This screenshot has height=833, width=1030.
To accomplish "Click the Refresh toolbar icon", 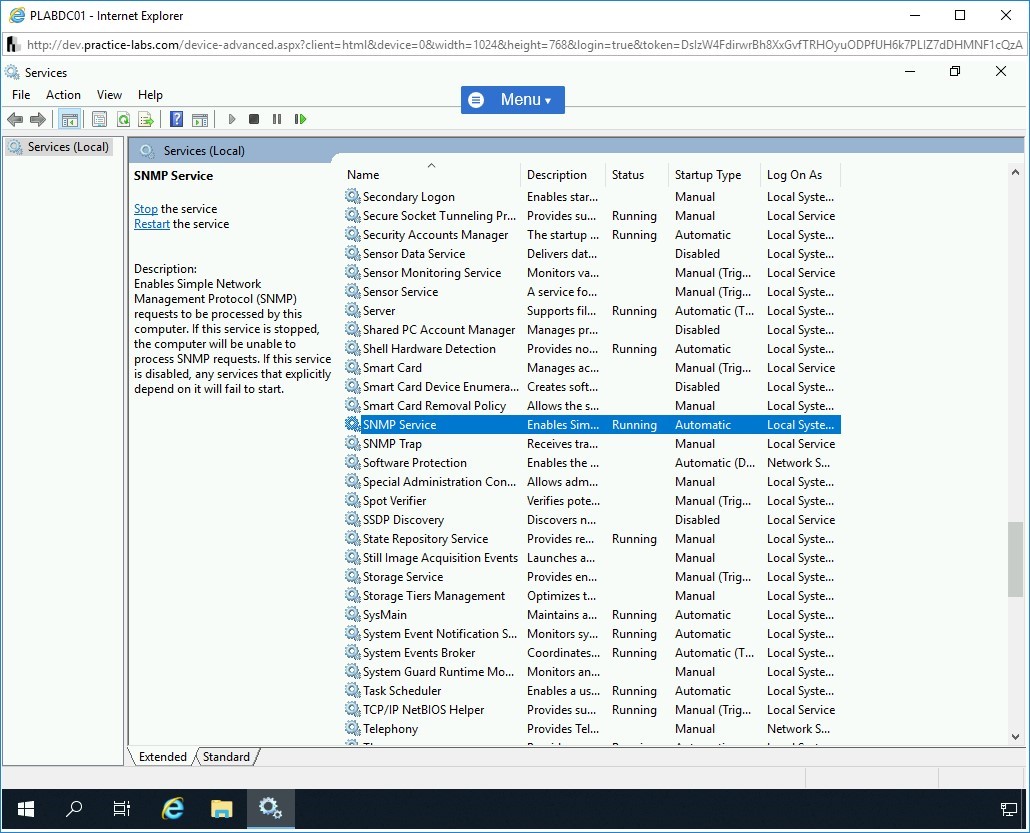I will pos(123,120).
